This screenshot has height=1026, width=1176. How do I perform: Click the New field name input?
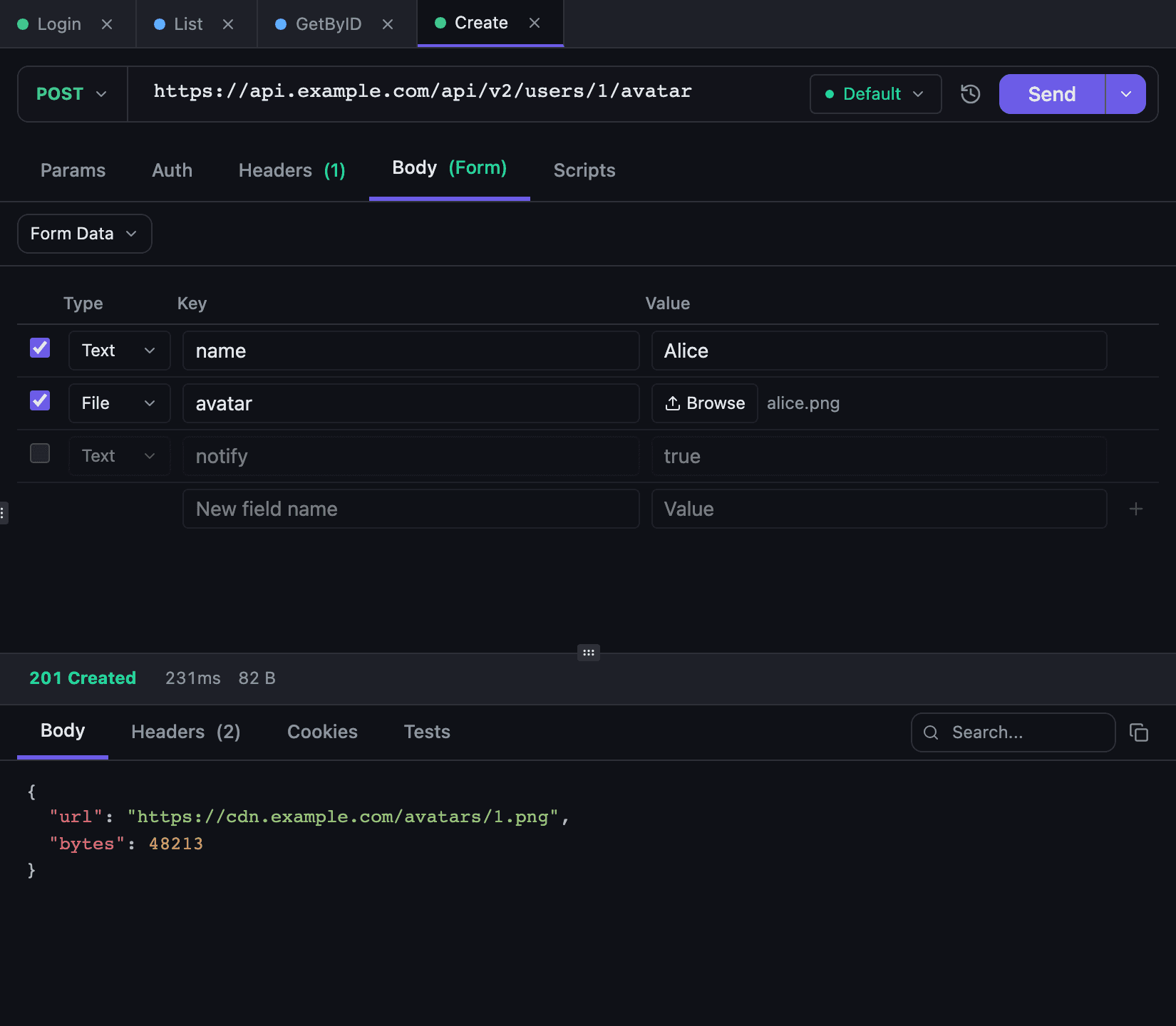pyautogui.click(x=411, y=509)
